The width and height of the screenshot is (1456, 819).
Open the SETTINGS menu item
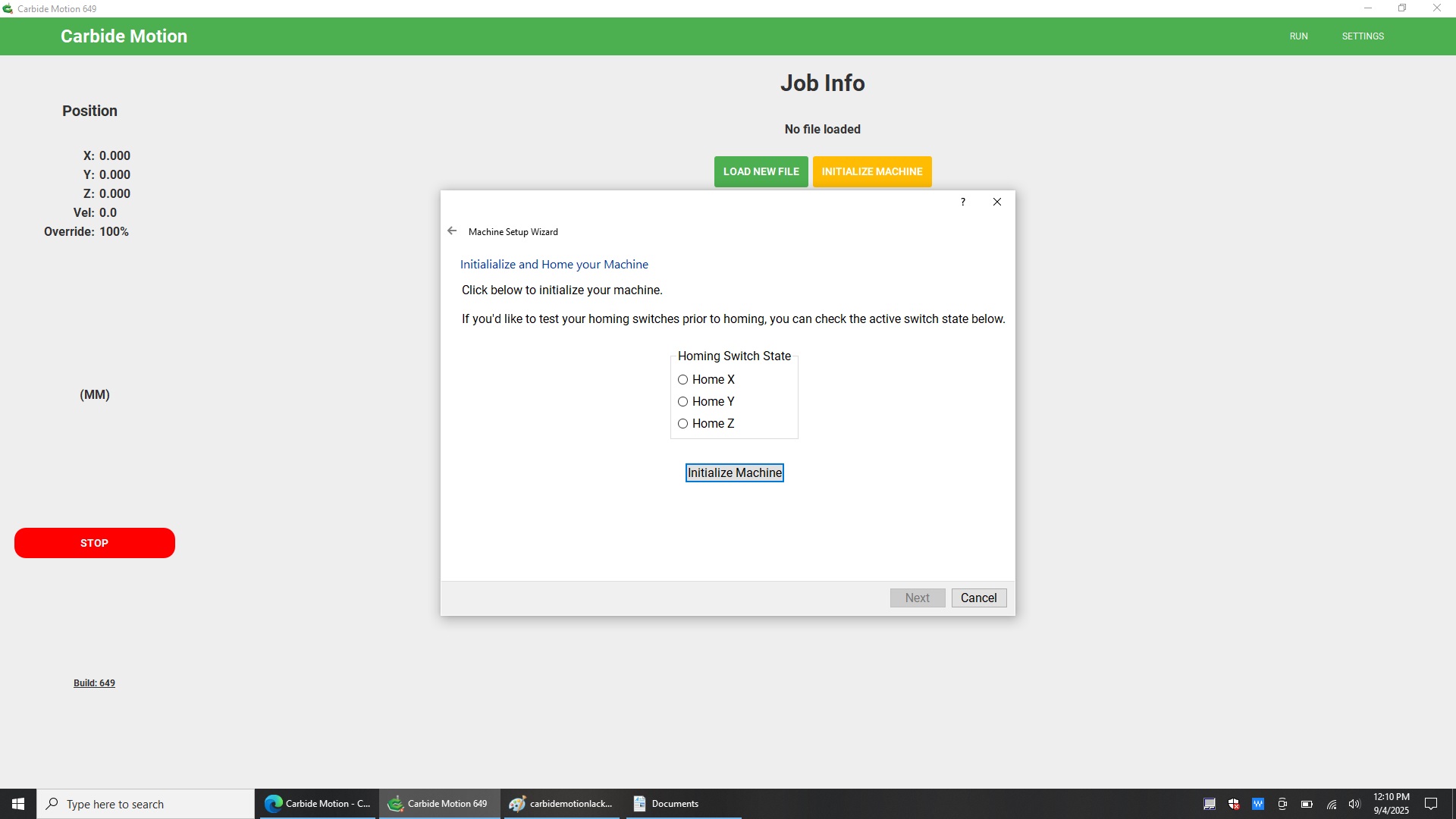[1363, 36]
